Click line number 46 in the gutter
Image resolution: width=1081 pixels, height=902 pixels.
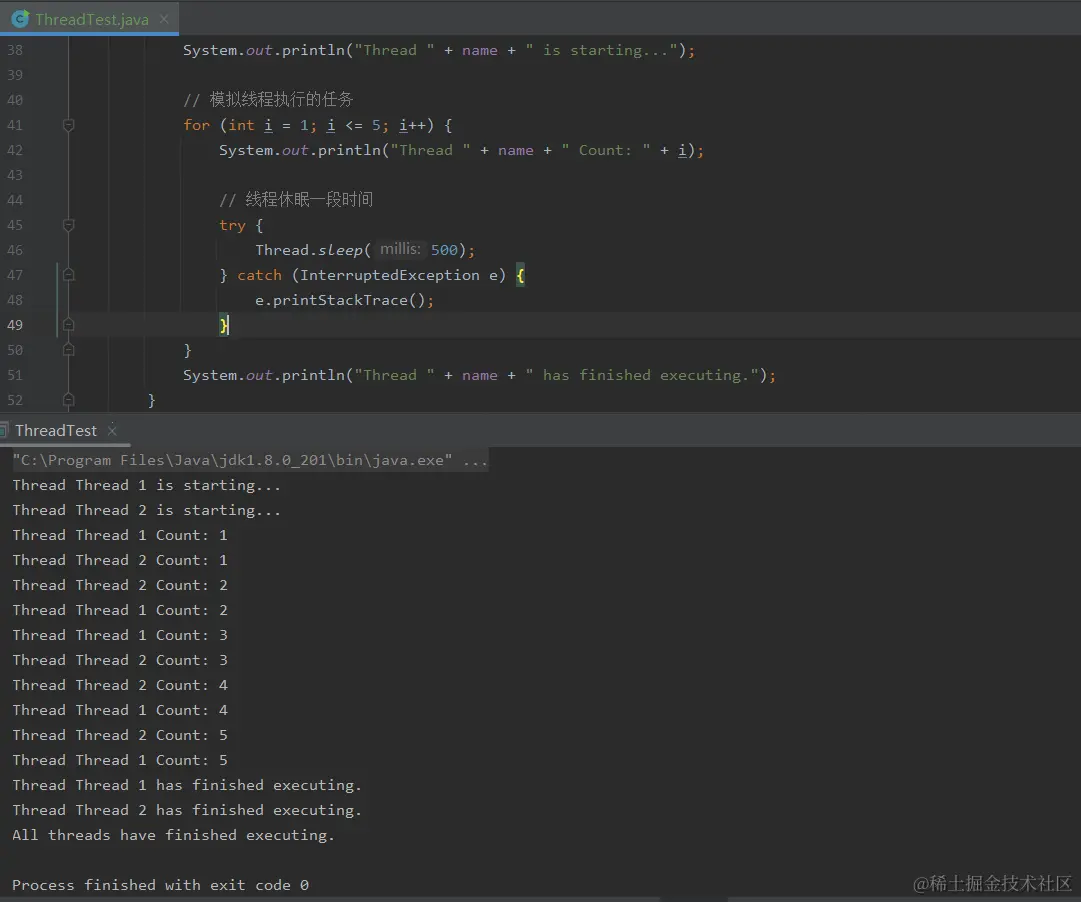15,250
